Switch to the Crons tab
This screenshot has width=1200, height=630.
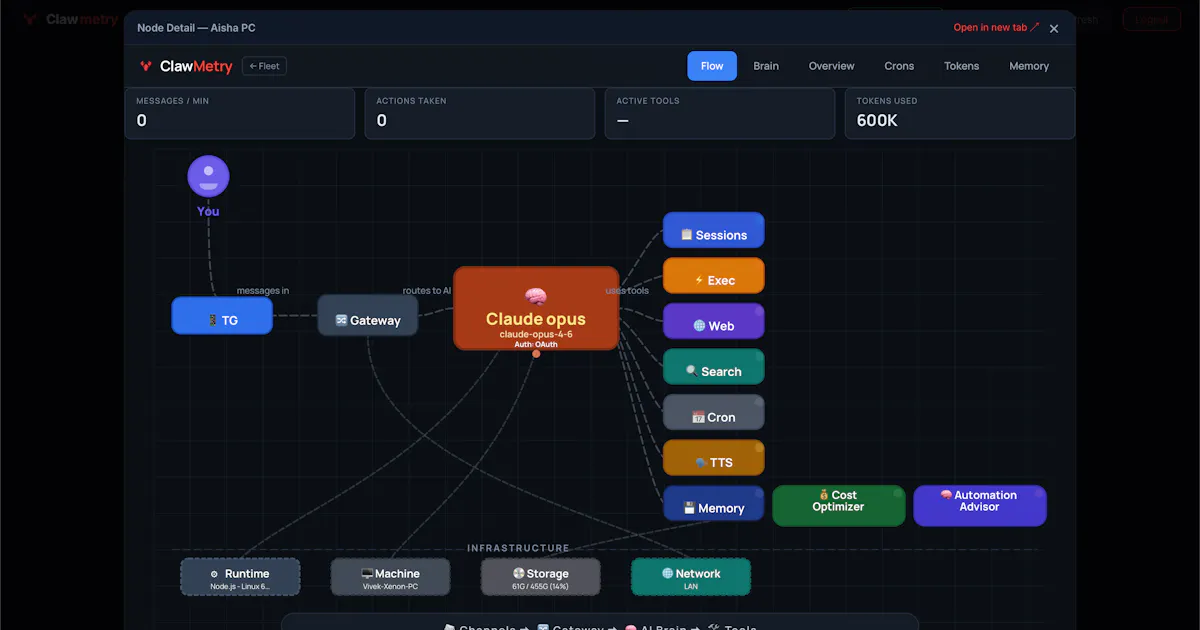coord(899,66)
